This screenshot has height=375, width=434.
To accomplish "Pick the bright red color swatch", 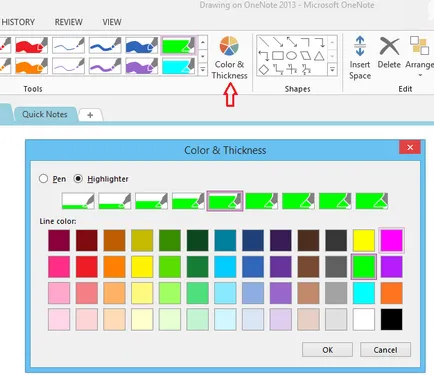I will point(87,267).
